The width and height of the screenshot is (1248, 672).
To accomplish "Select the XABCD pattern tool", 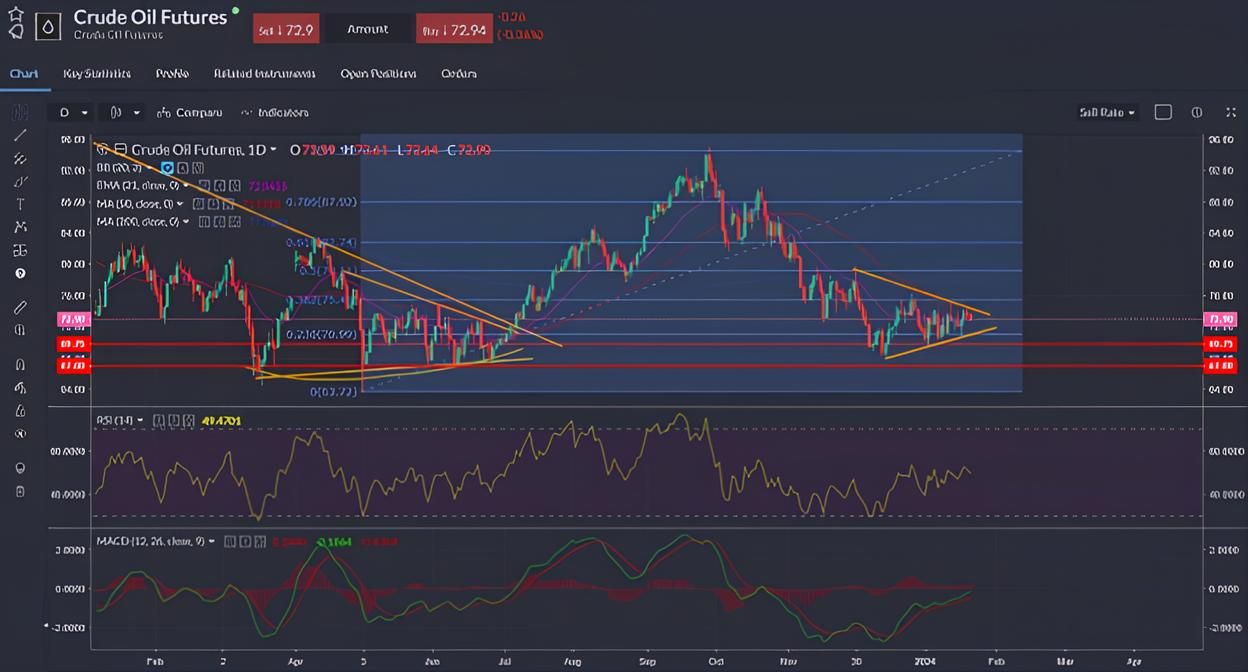I will 20,227.
